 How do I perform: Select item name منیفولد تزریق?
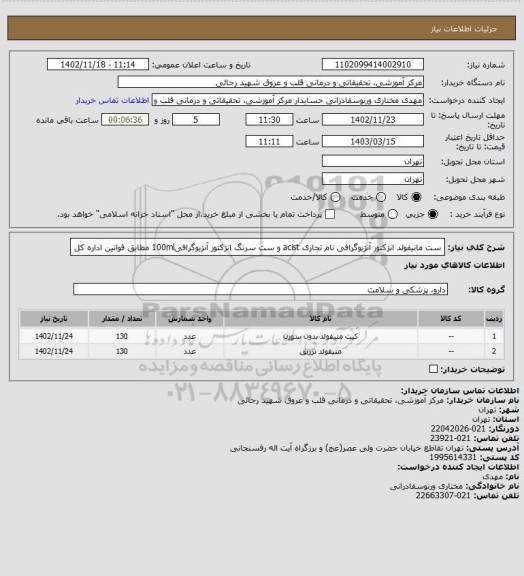tap(321, 352)
